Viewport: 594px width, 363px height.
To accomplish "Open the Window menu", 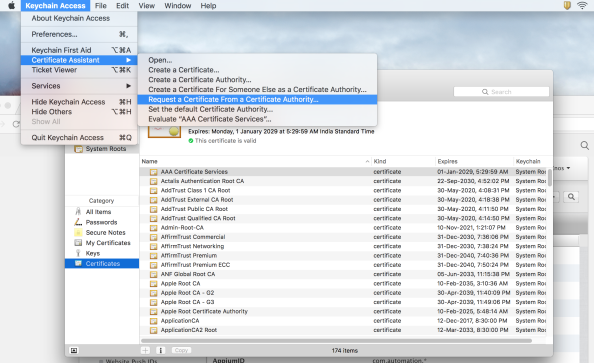I will pos(177,6).
